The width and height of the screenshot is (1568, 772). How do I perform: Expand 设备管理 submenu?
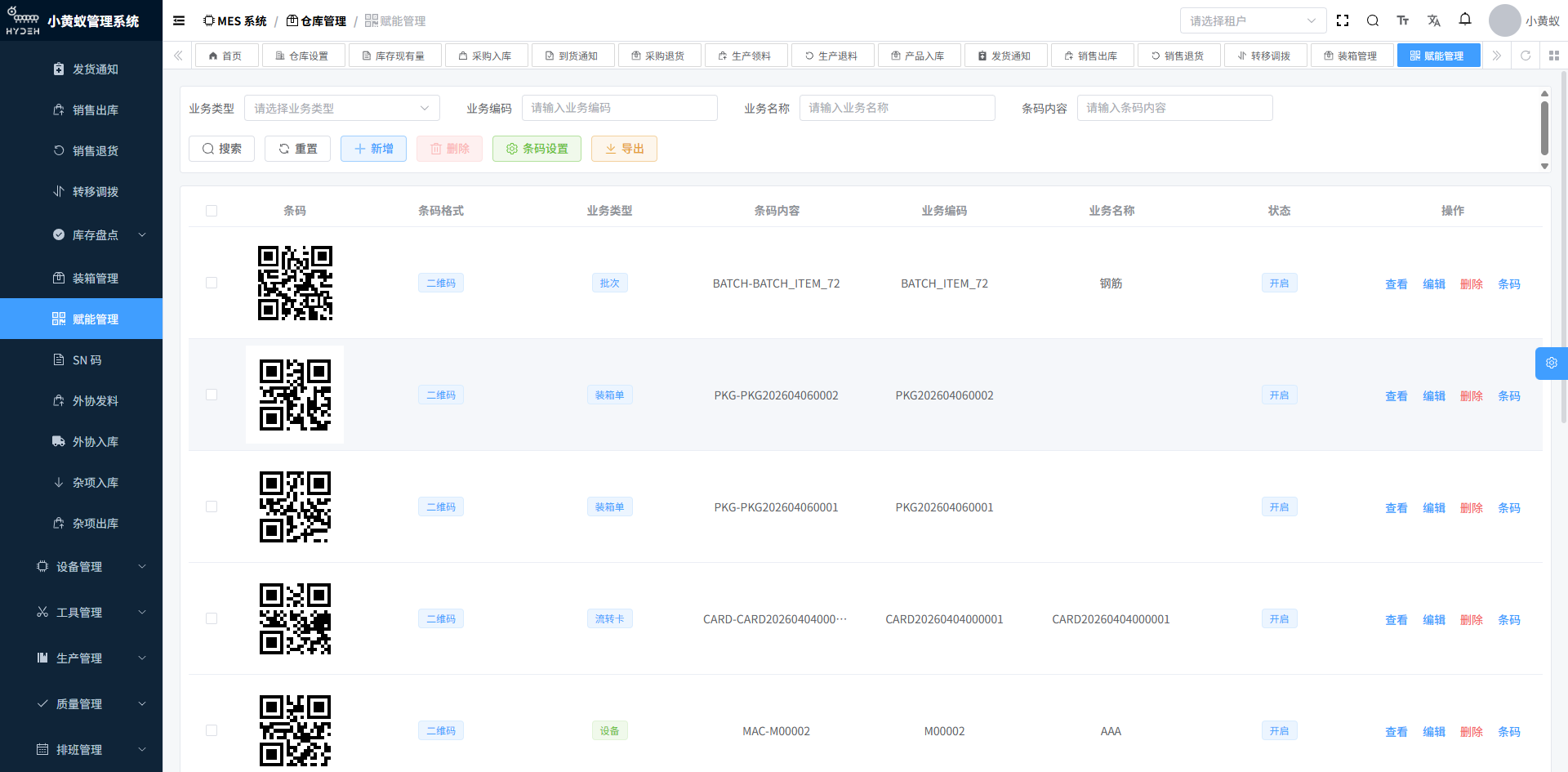(82, 567)
